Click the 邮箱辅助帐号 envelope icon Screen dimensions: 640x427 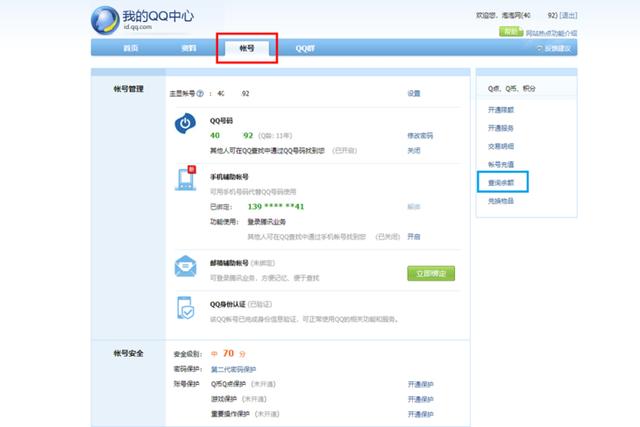[x=185, y=266]
